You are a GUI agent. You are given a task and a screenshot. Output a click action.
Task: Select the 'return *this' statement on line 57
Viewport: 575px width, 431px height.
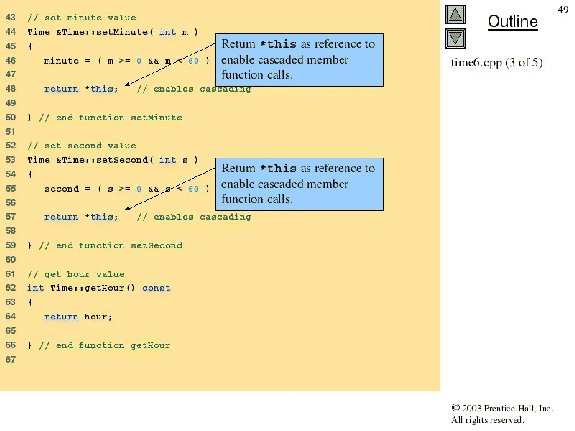(x=81, y=217)
